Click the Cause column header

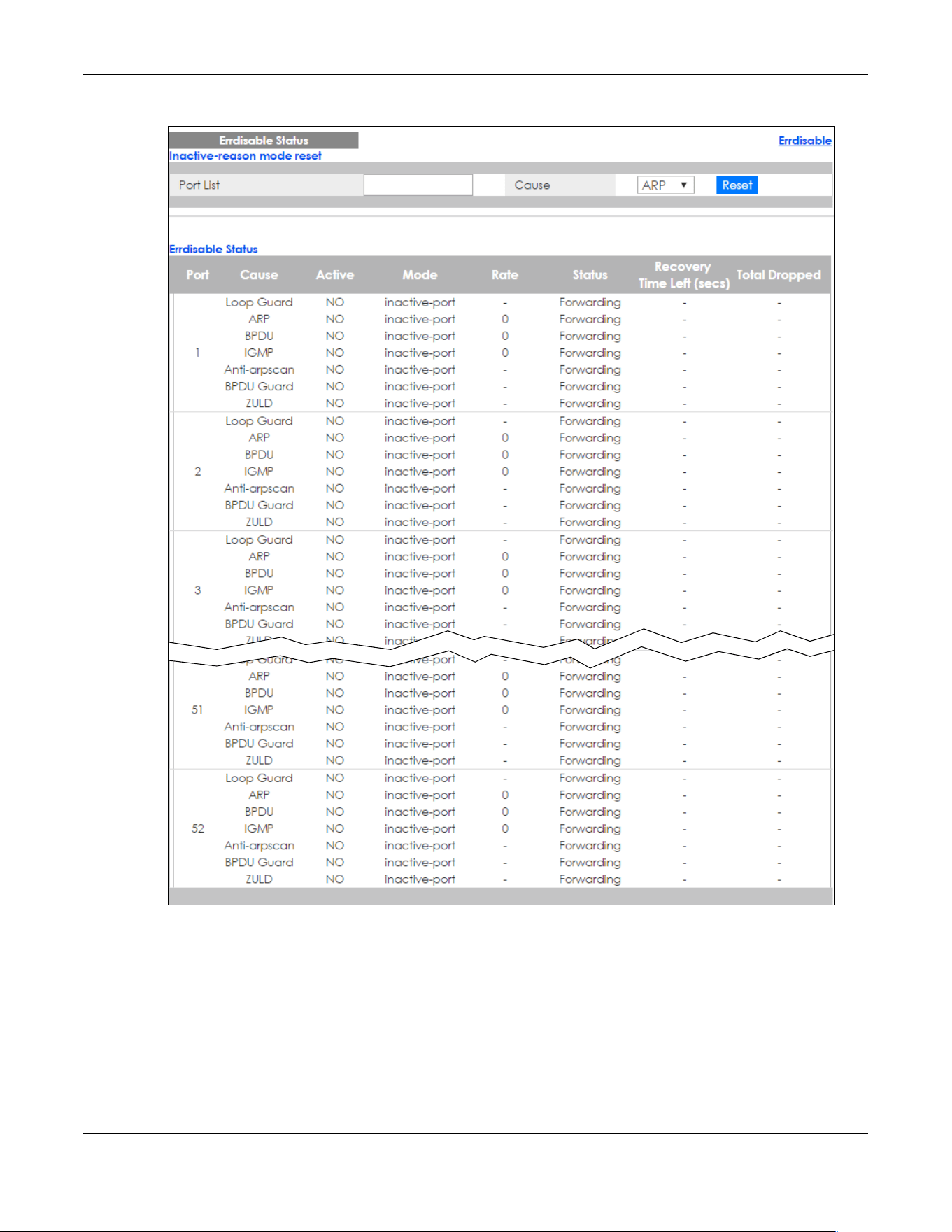point(259,275)
